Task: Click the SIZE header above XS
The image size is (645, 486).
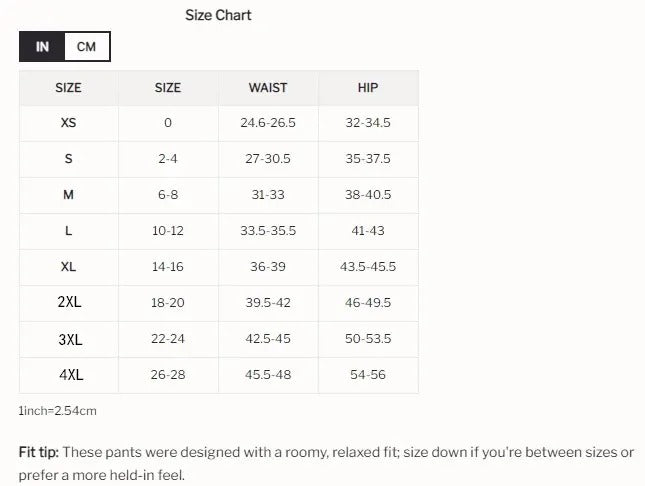Action: (68, 88)
